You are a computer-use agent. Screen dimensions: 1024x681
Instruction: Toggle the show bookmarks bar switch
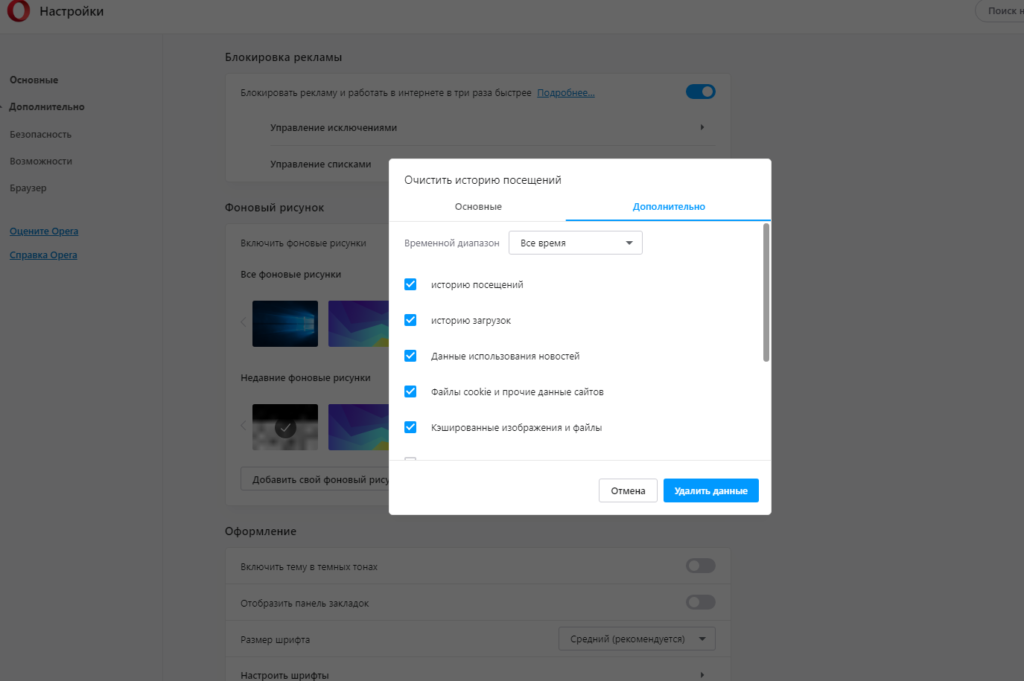point(700,602)
